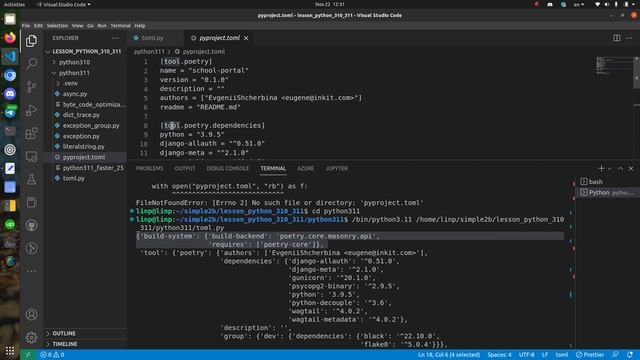
Task: Expand the .venv folder
Action: tap(71, 83)
